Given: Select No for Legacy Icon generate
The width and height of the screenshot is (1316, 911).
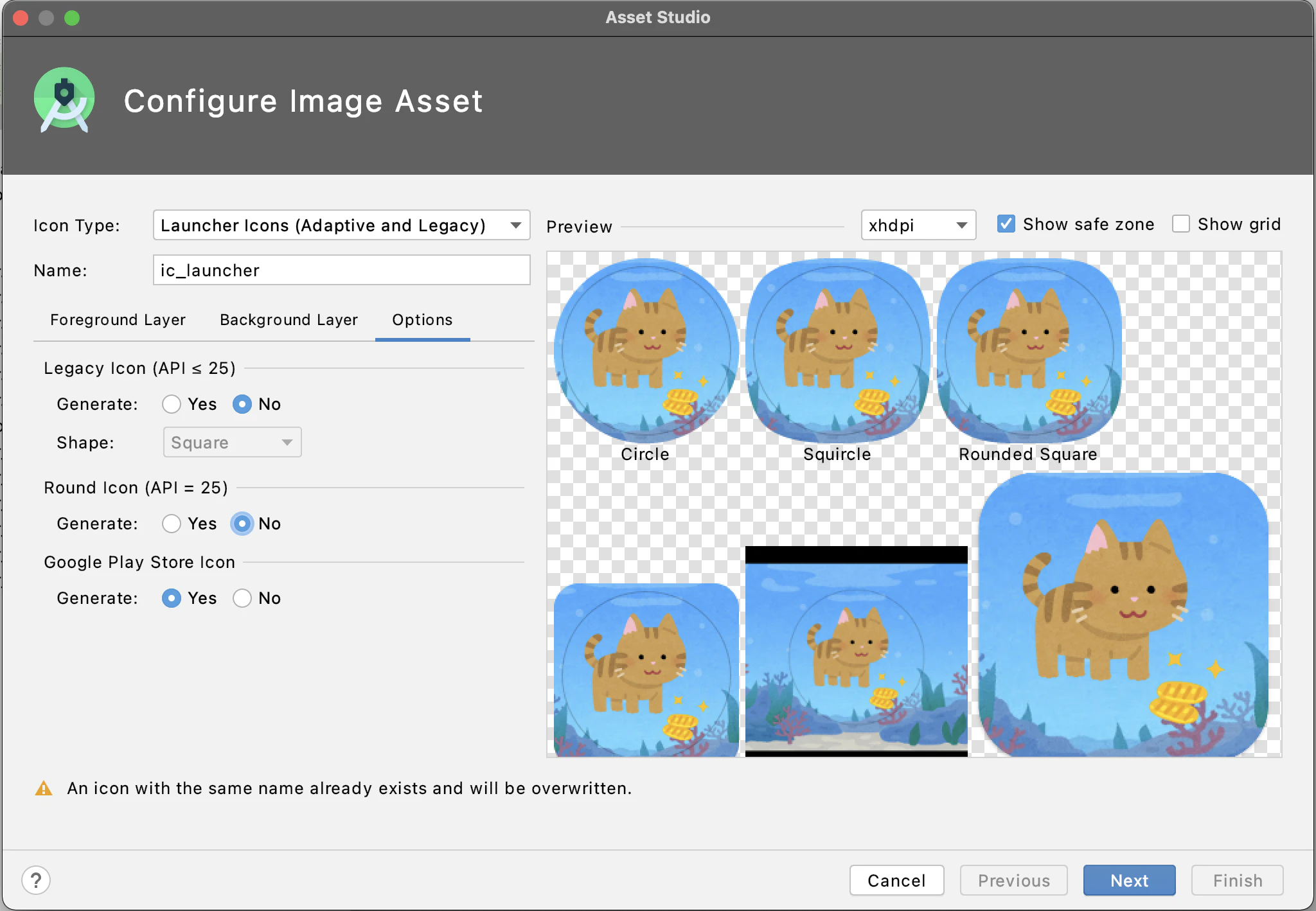Looking at the screenshot, I should tap(242, 404).
